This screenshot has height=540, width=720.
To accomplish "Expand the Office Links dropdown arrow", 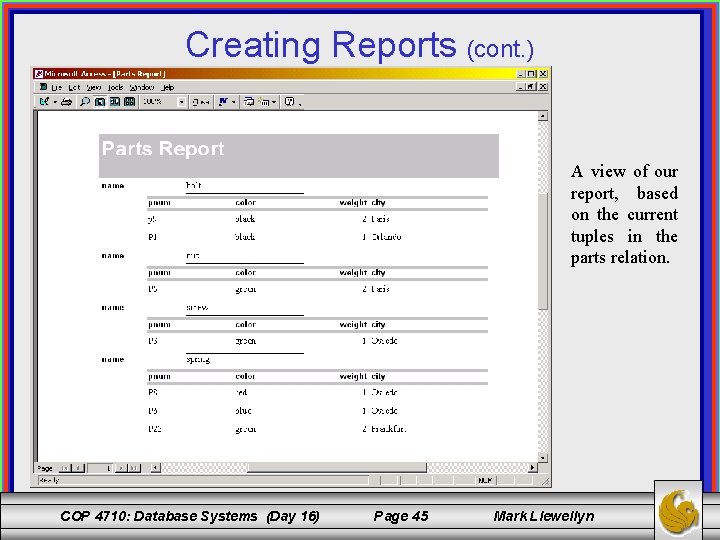I will point(233,102).
